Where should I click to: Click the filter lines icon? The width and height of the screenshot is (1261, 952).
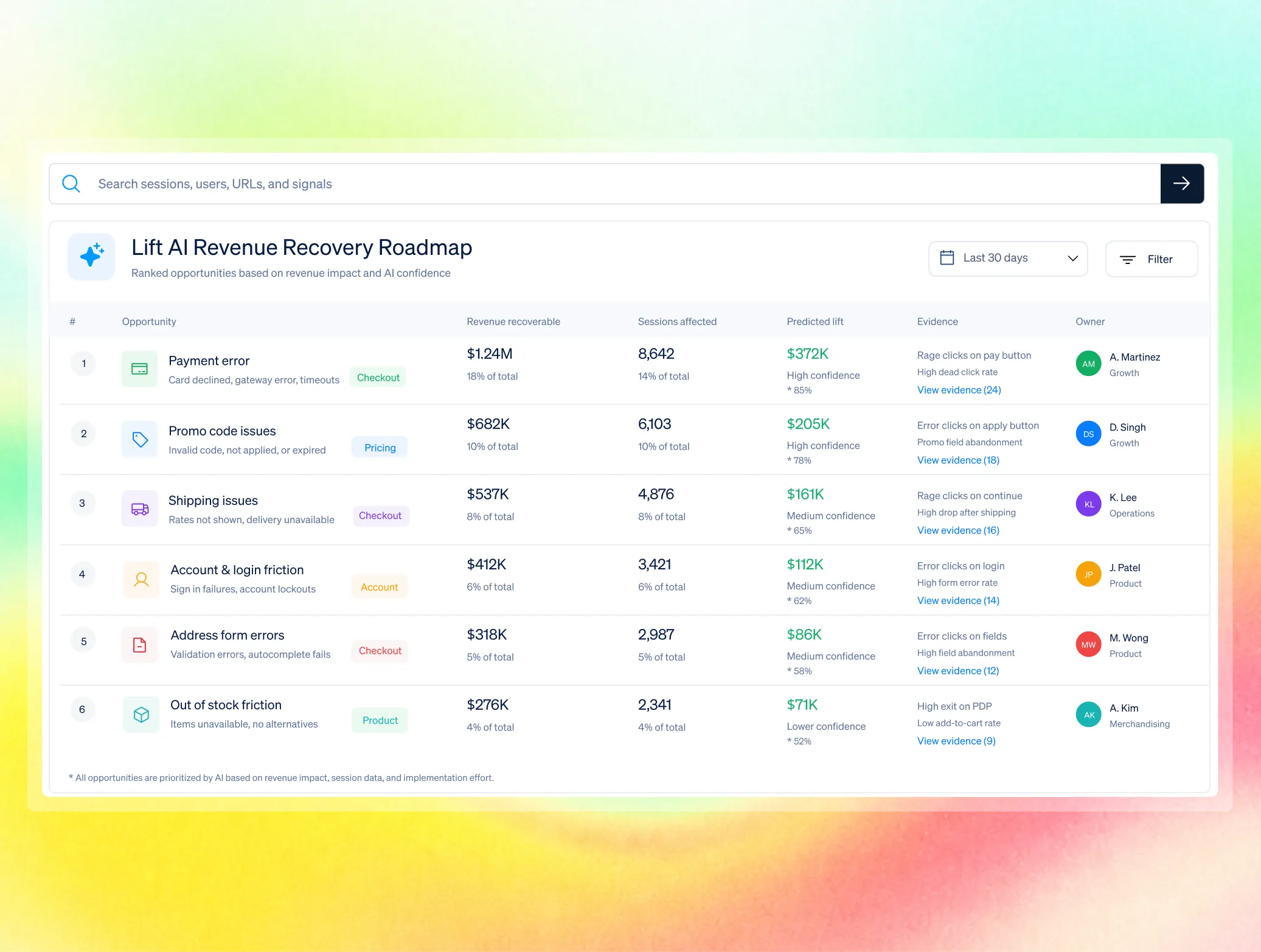pos(1128,260)
